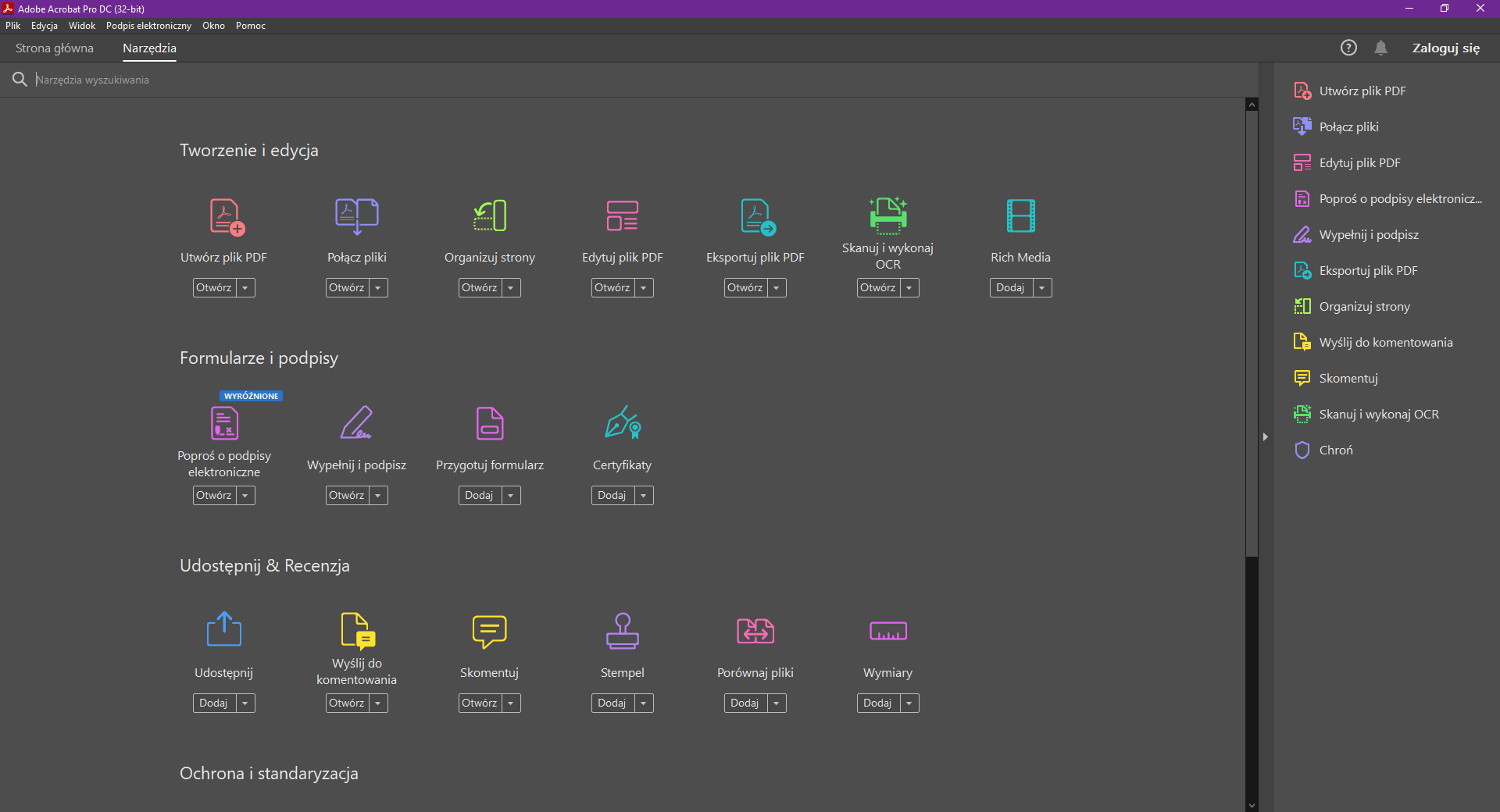This screenshot has height=812, width=1500.
Task: Open the Edycja menu
Action: 45,26
